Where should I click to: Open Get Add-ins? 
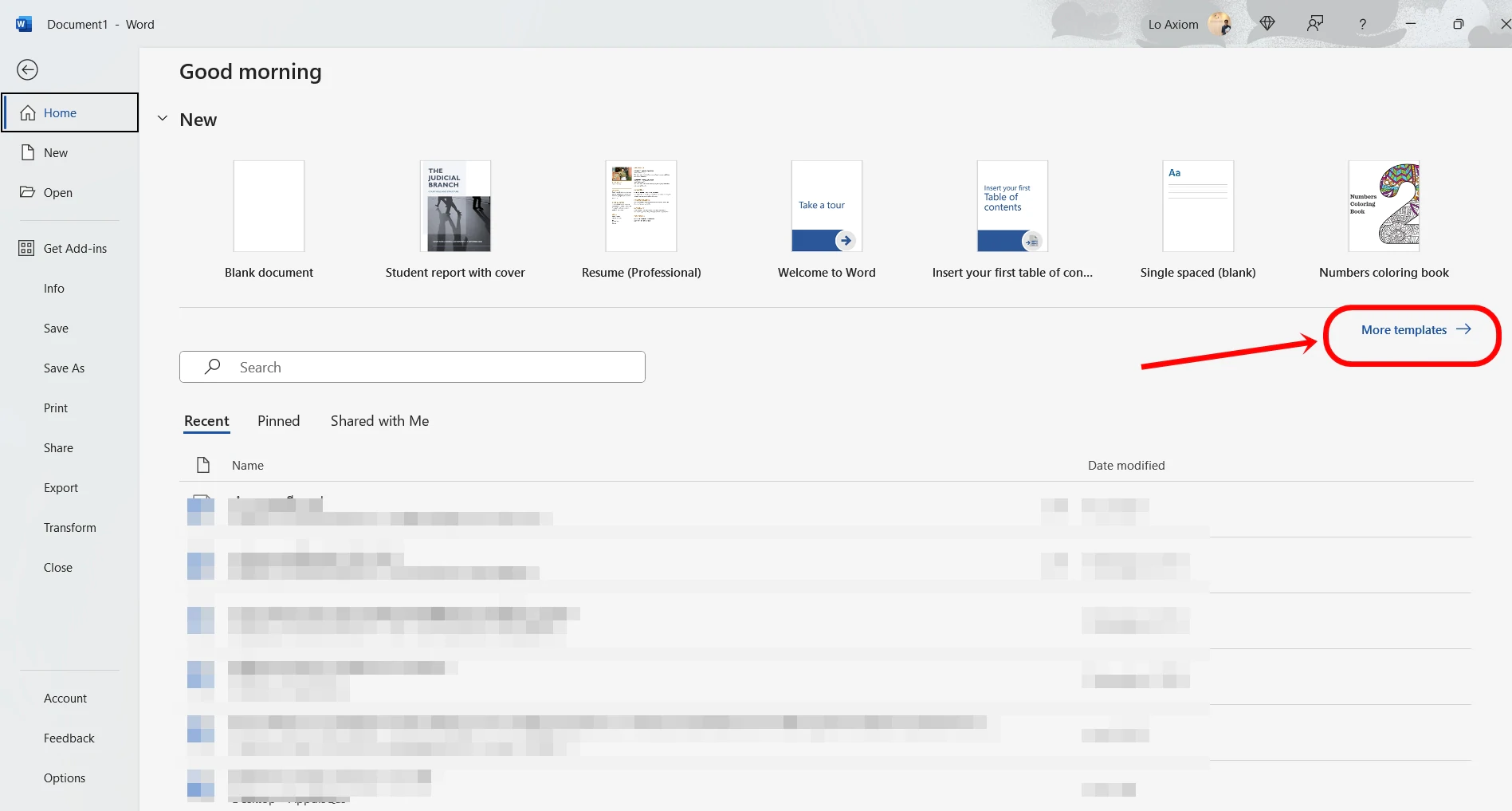point(70,248)
